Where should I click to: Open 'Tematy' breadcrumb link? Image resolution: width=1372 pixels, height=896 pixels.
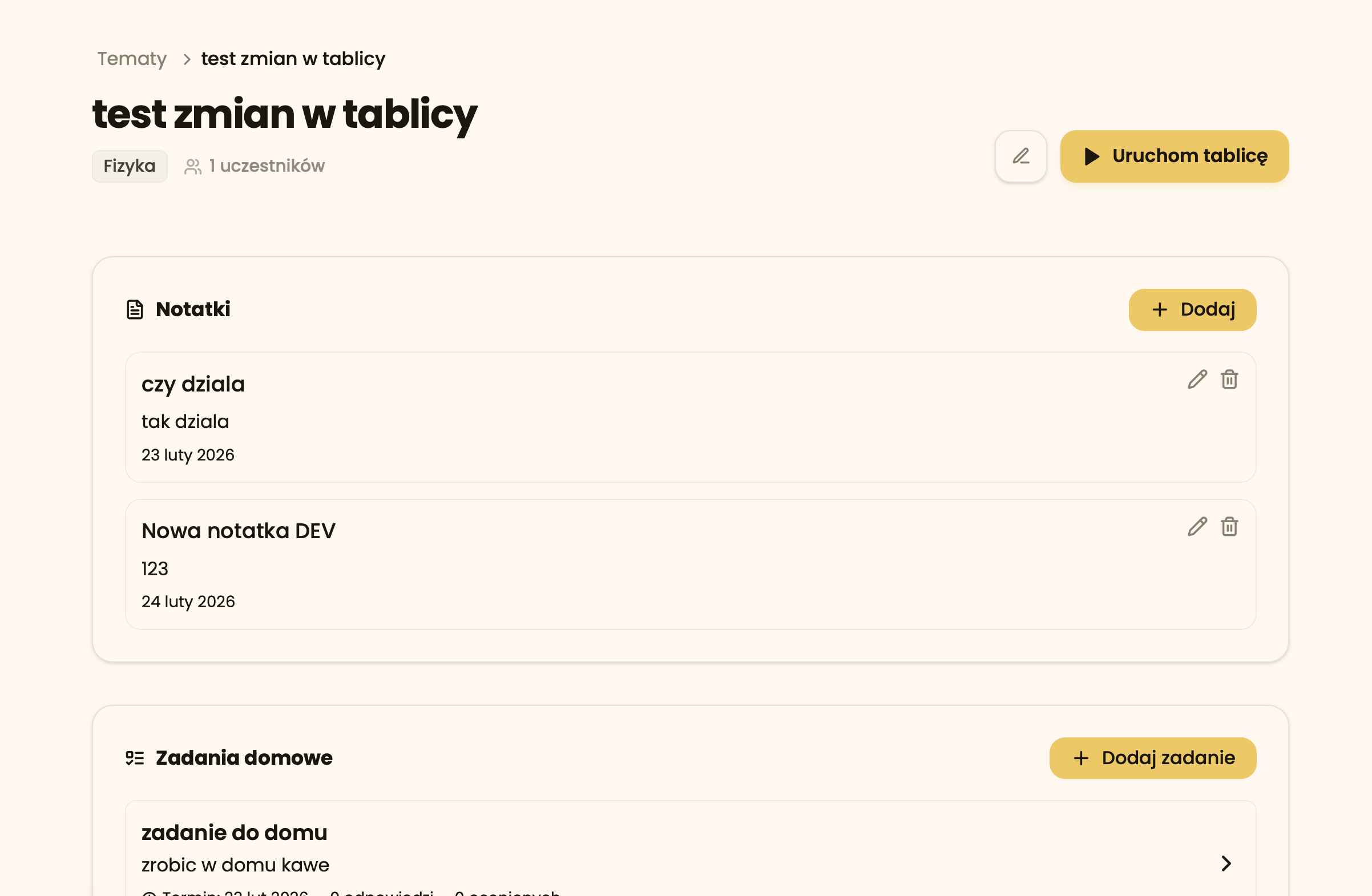[x=131, y=58]
